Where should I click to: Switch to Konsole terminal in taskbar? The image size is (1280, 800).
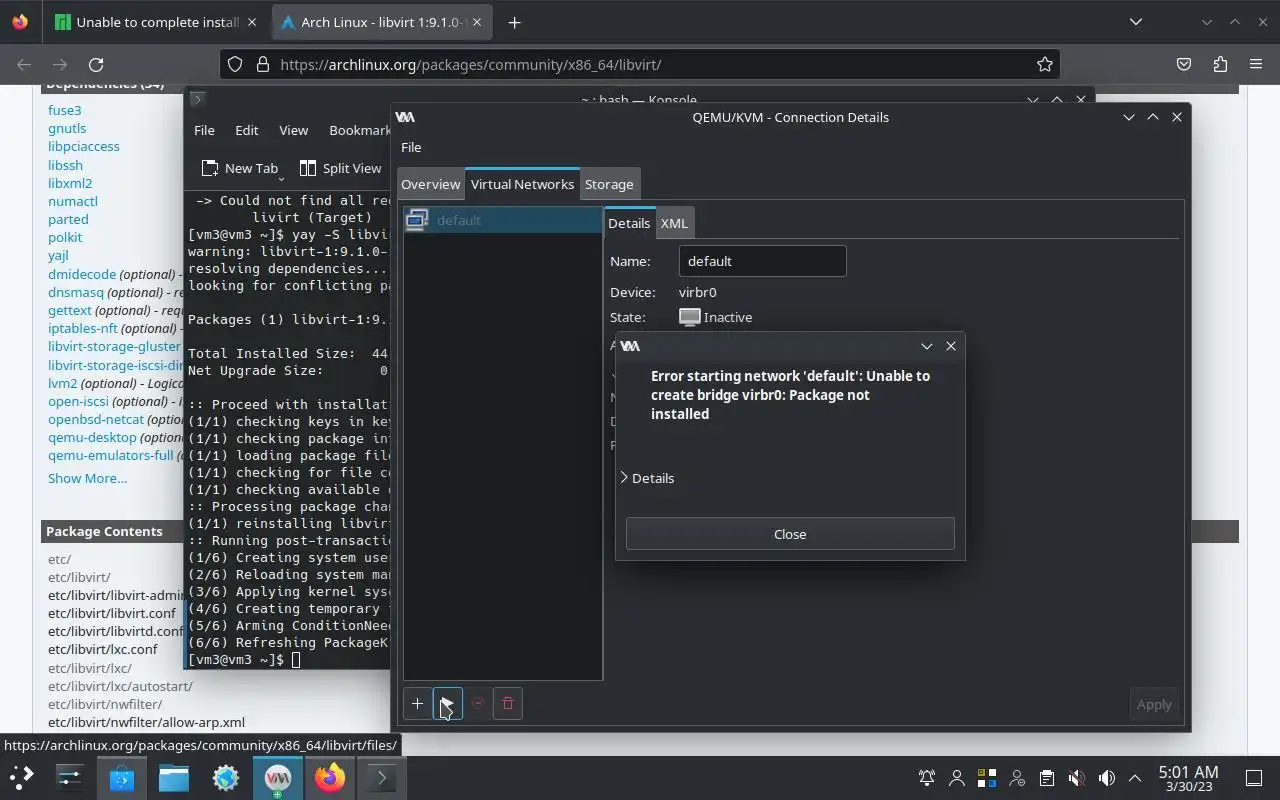click(382, 777)
